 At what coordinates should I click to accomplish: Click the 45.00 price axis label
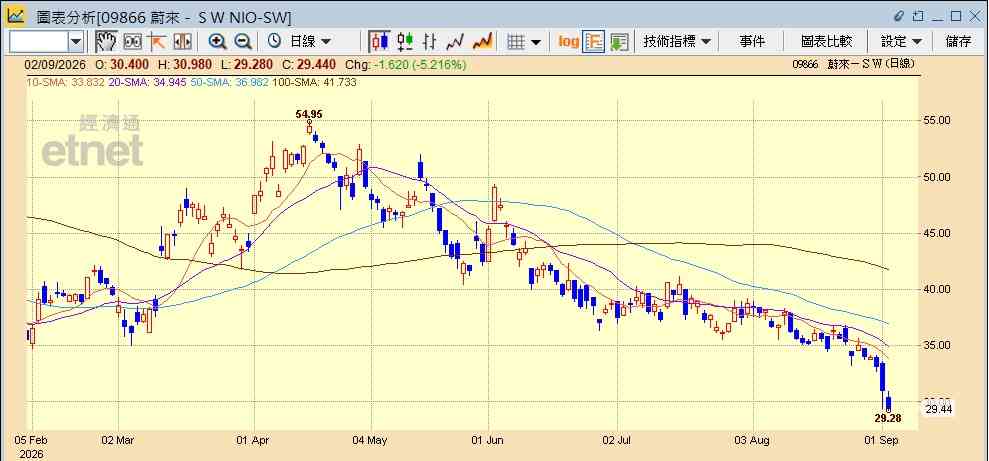click(937, 233)
